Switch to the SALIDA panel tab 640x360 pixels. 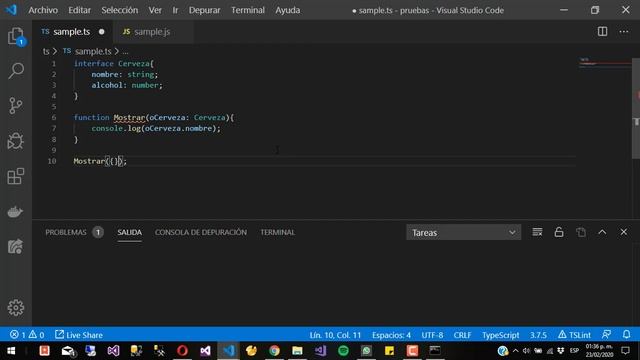pyautogui.click(x=129, y=232)
